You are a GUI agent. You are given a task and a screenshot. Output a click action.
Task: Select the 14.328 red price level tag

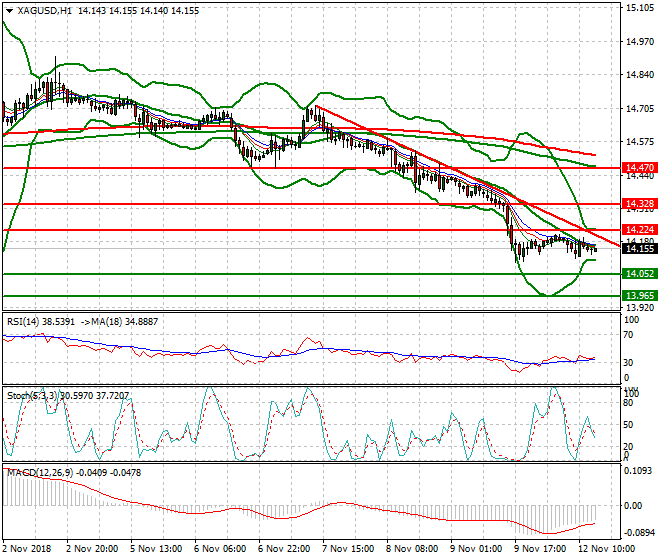click(x=639, y=203)
